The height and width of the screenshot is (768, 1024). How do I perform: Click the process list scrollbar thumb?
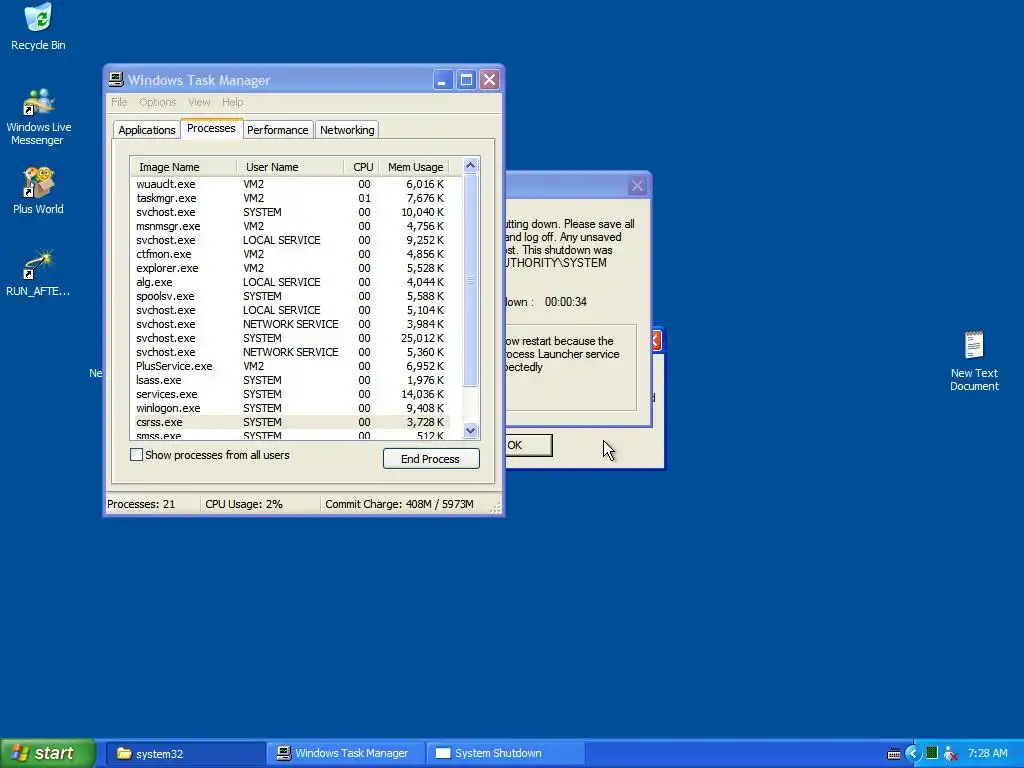pyautogui.click(x=470, y=280)
